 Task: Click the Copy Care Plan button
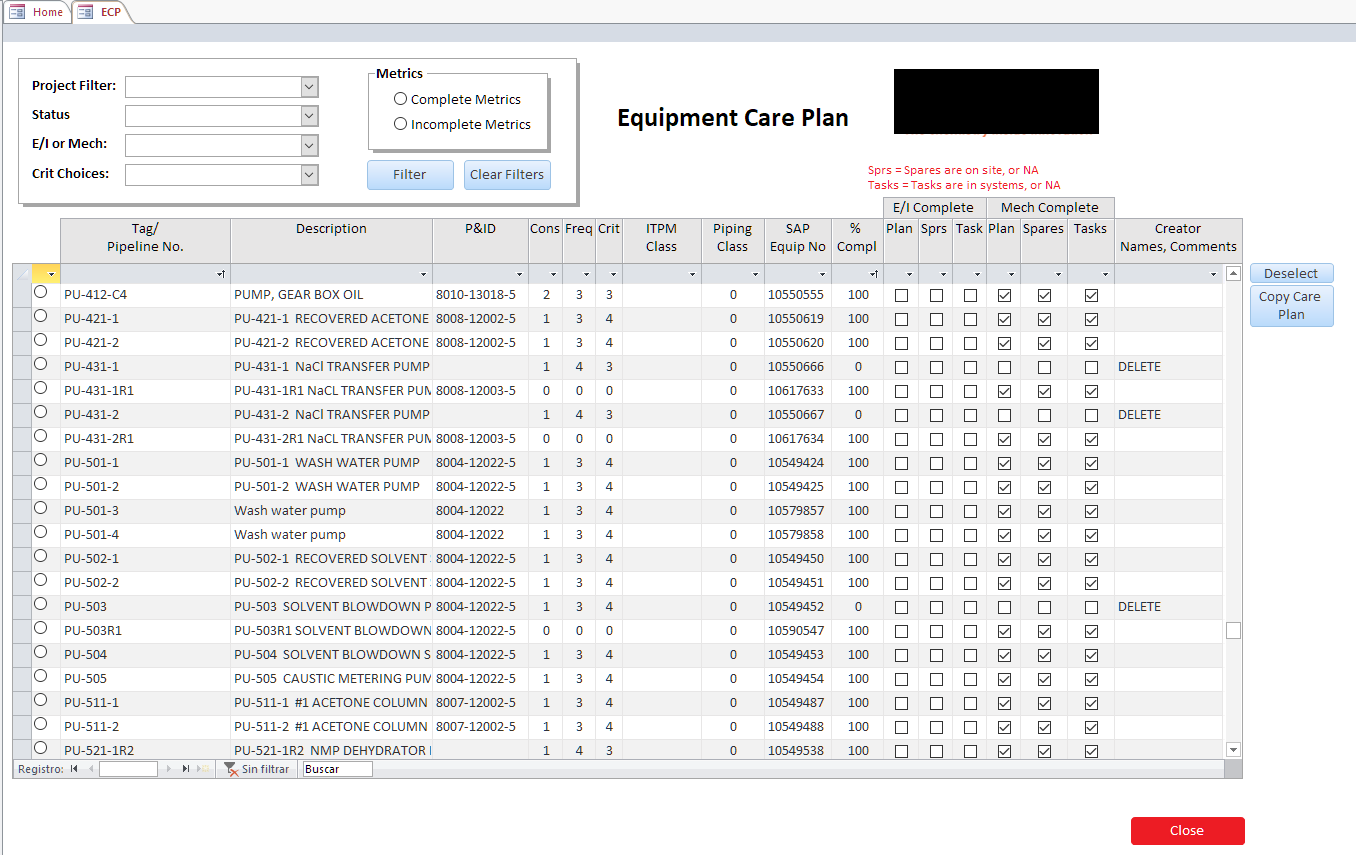[x=1291, y=306]
